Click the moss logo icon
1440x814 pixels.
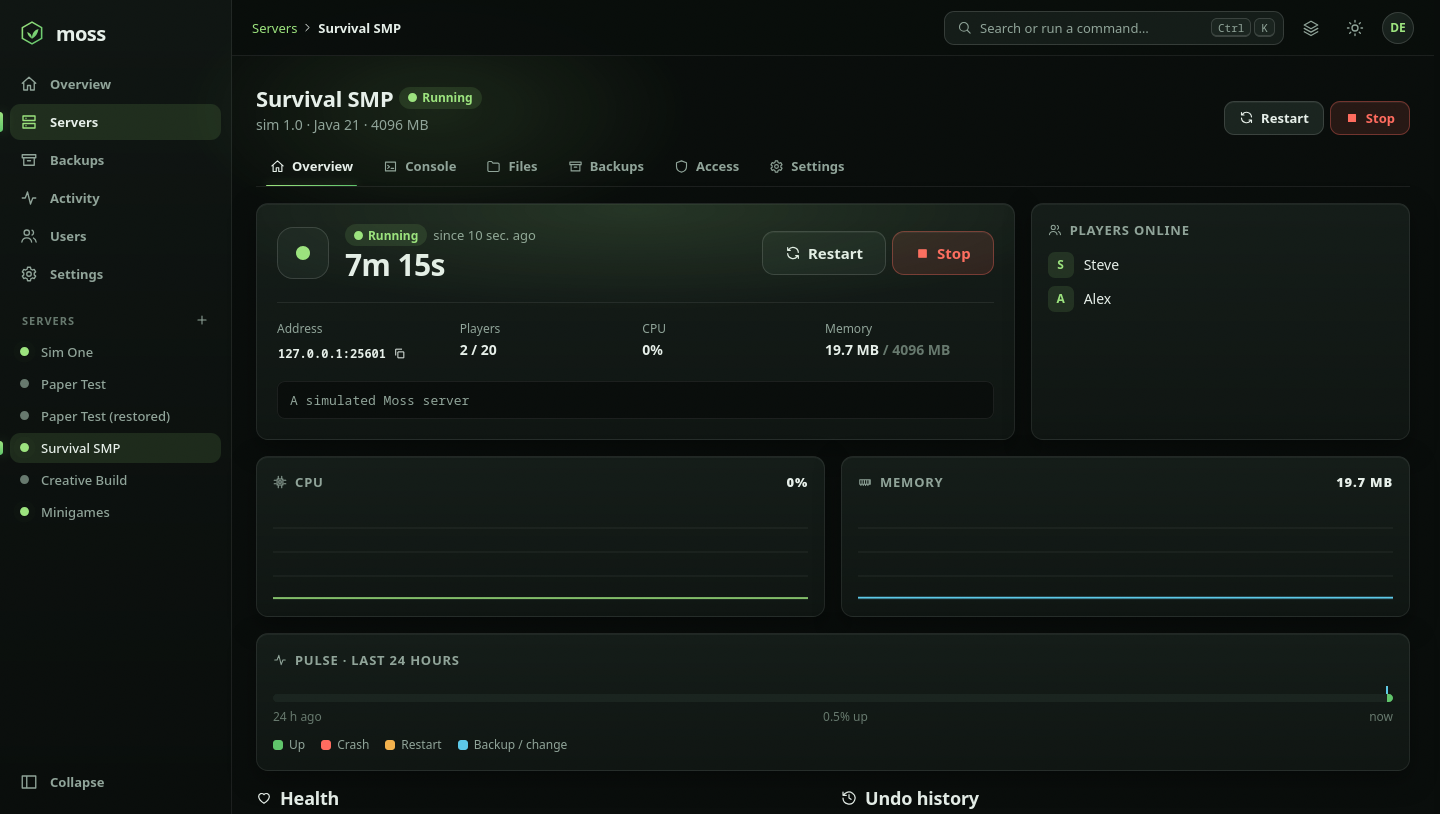(x=32, y=33)
